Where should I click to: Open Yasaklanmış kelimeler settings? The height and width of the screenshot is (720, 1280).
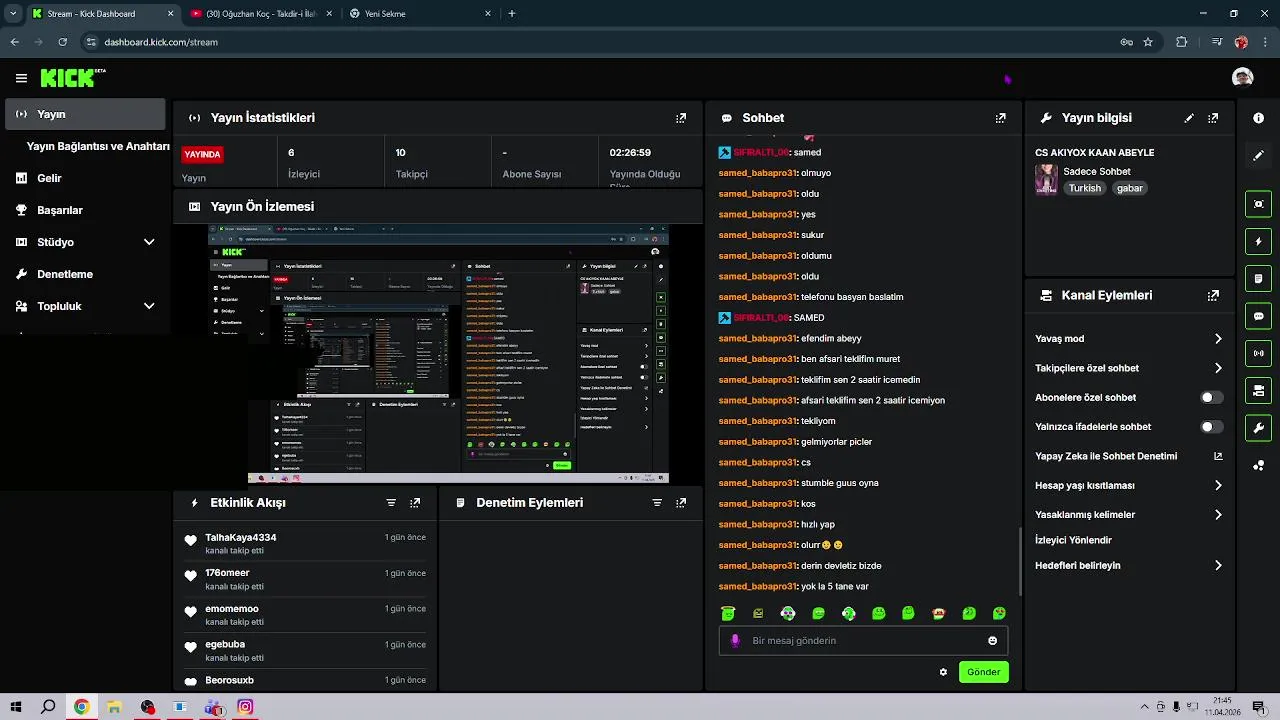[1129, 515]
